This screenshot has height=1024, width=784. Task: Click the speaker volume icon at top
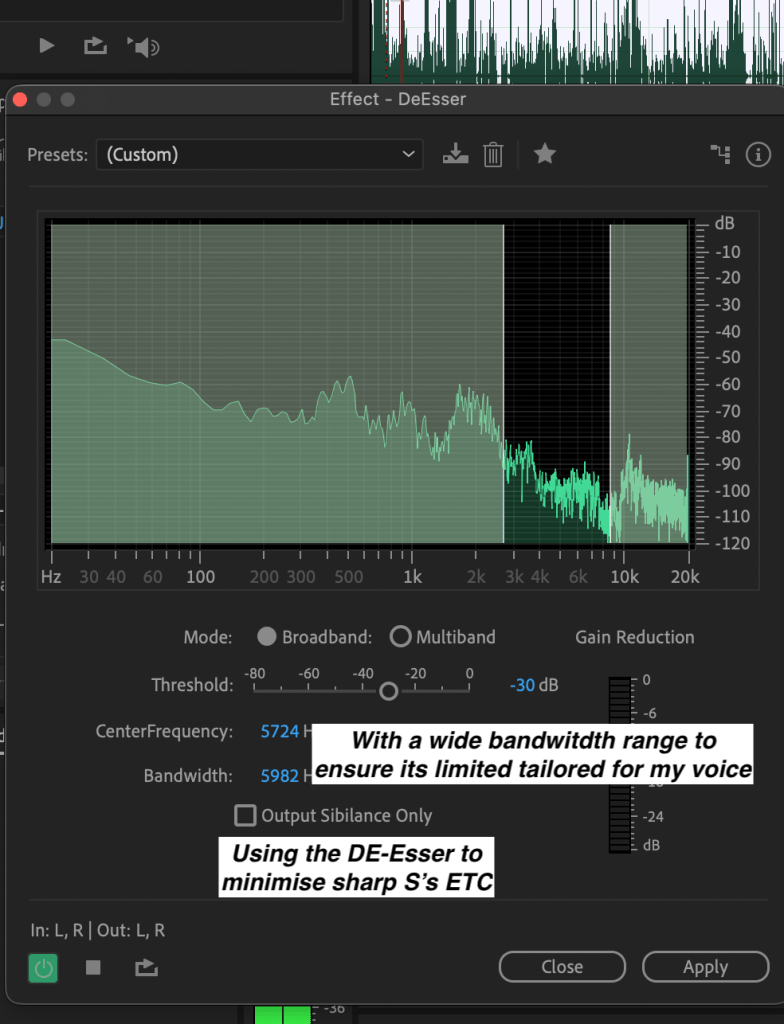[143, 46]
